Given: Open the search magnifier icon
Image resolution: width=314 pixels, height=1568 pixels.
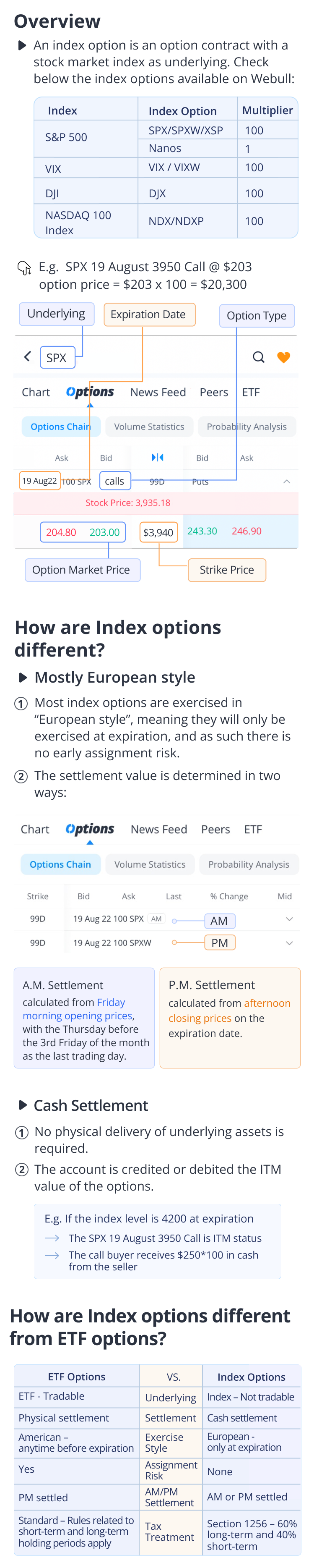Looking at the screenshot, I should point(258,357).
